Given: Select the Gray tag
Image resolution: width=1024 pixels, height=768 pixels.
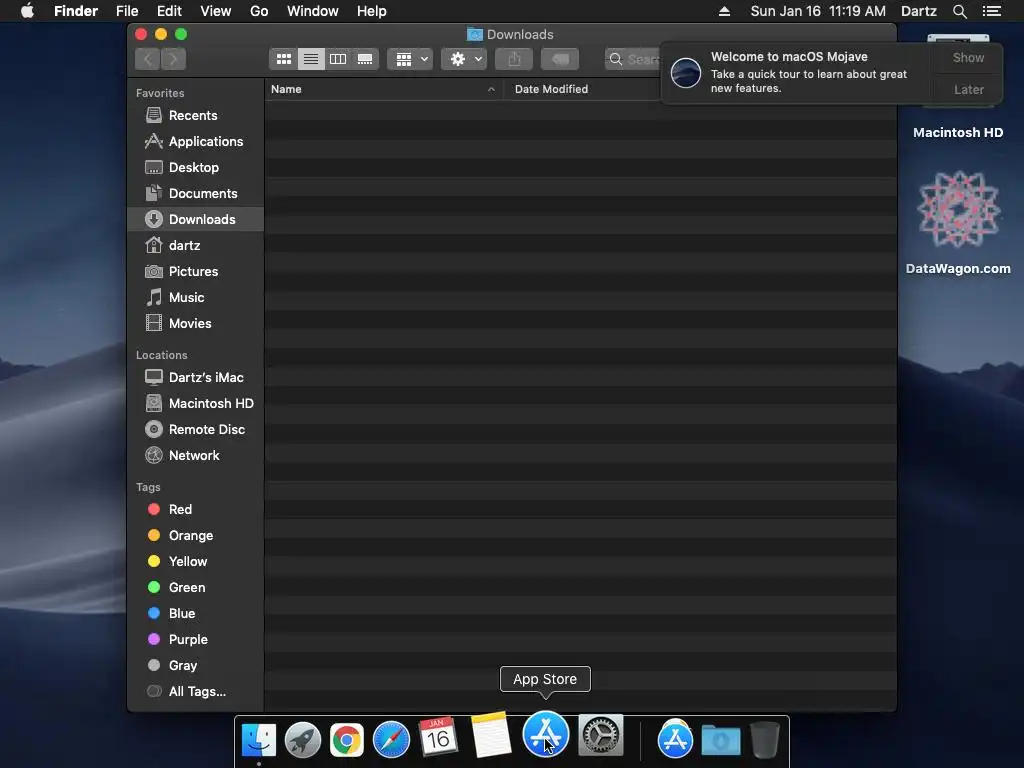Looking at the screenshot, I should click(x=196, y=666).
